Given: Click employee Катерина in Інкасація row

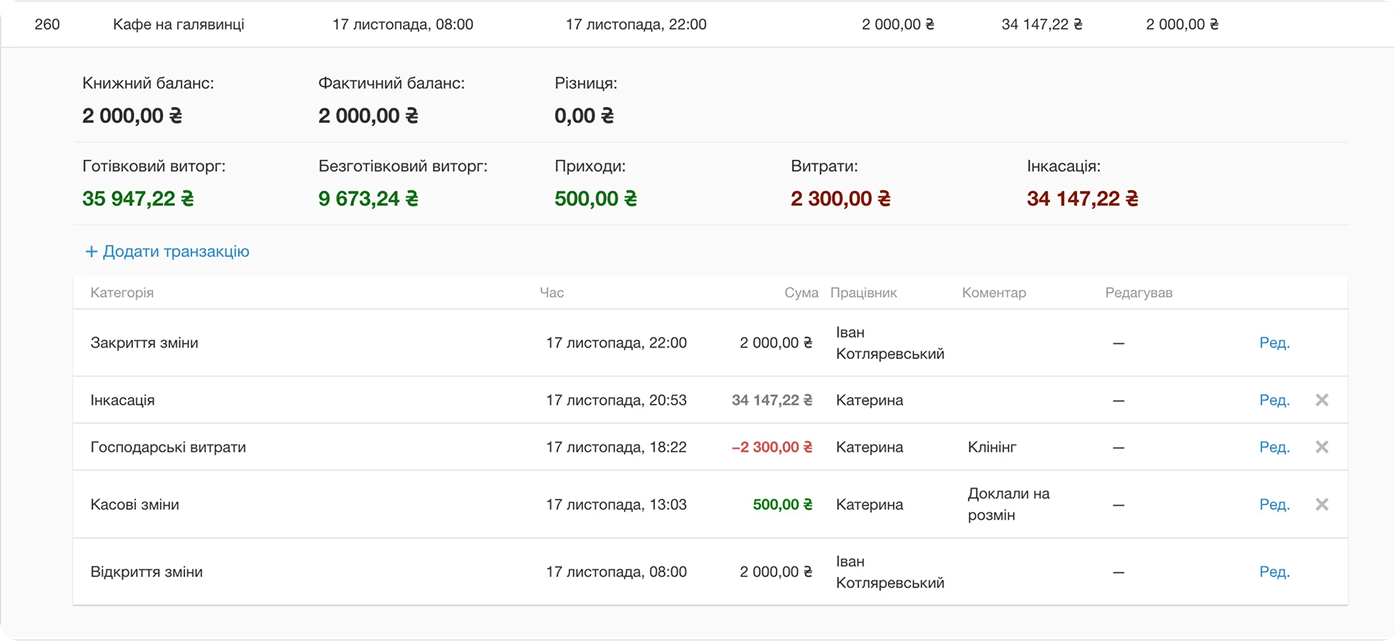Looking at the screenshot, I should click(x=870, y=400).
